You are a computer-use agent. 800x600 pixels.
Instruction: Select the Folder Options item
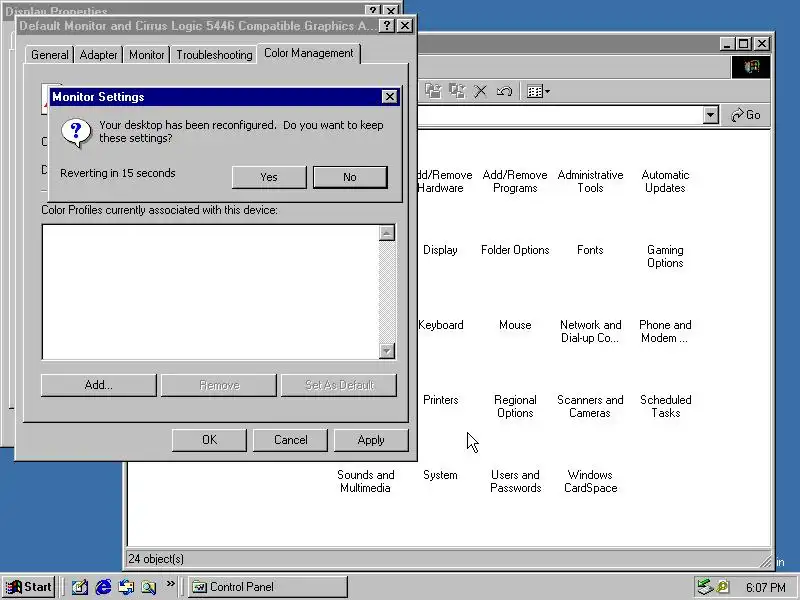pyautogui.click(x=515, y=250)
